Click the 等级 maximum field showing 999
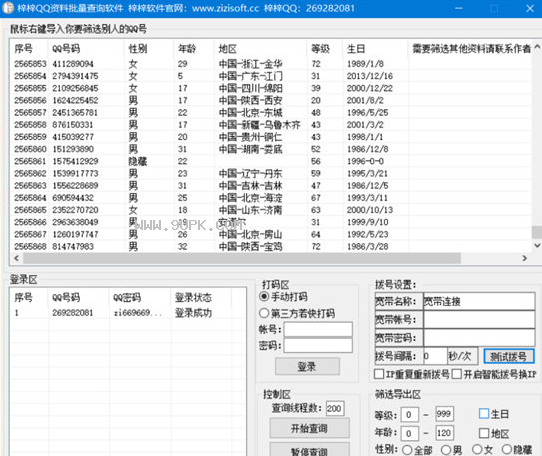Viewport: 542px width, 456px height. pyautogui.click(x=444, y=414)
